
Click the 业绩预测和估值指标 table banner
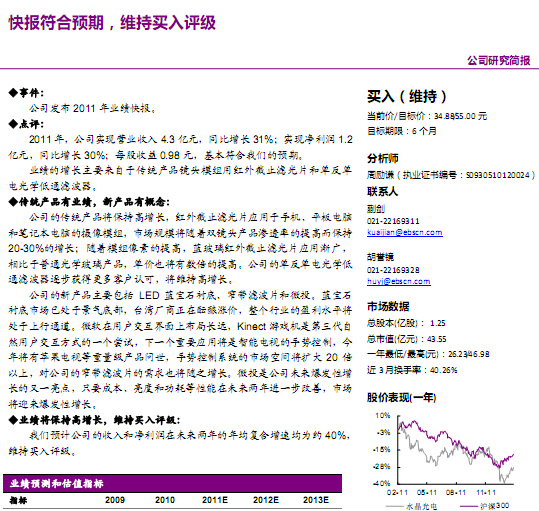[x=172, y=484]
